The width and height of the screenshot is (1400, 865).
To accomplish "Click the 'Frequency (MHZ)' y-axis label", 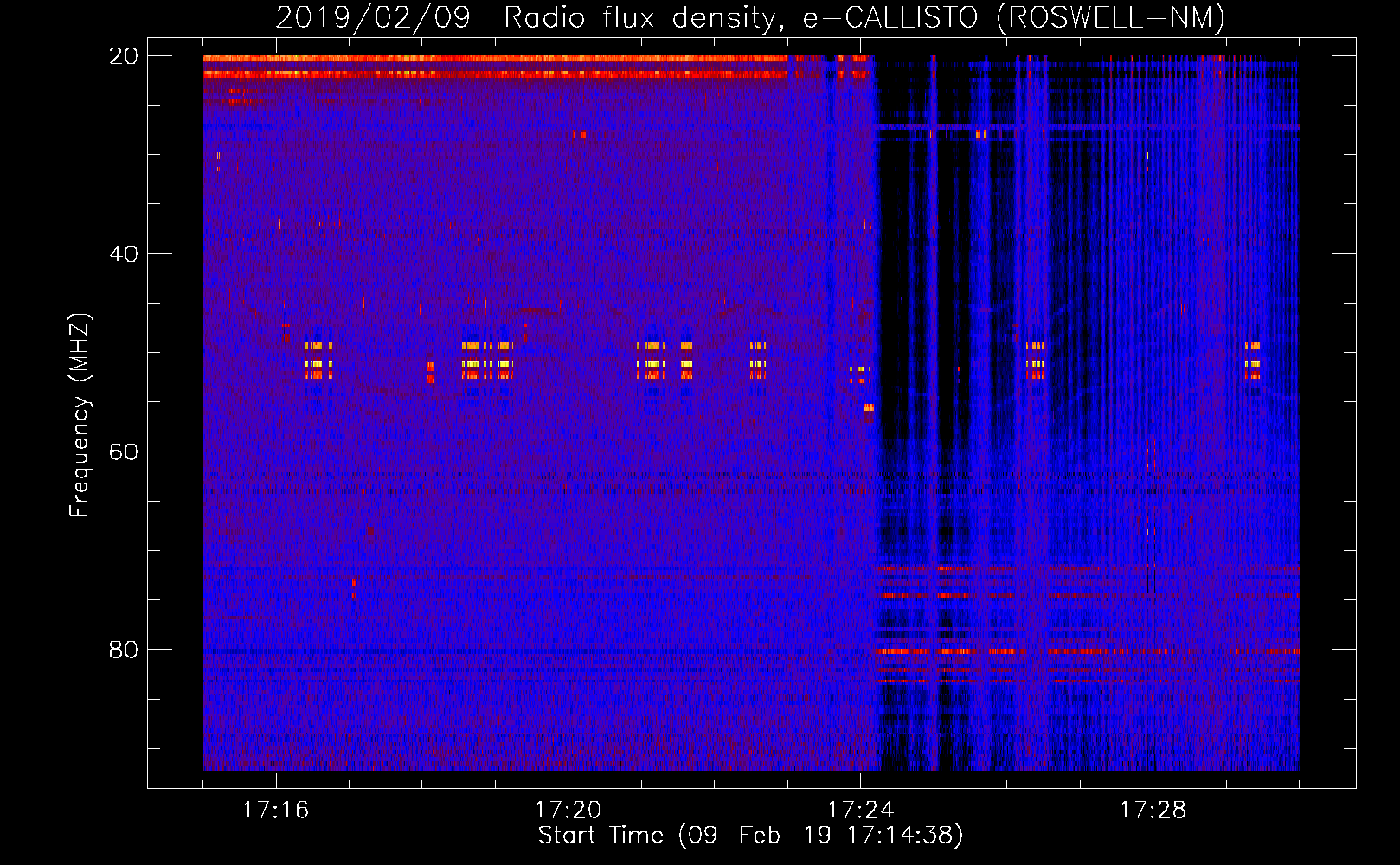I will [x=80, y=415].
